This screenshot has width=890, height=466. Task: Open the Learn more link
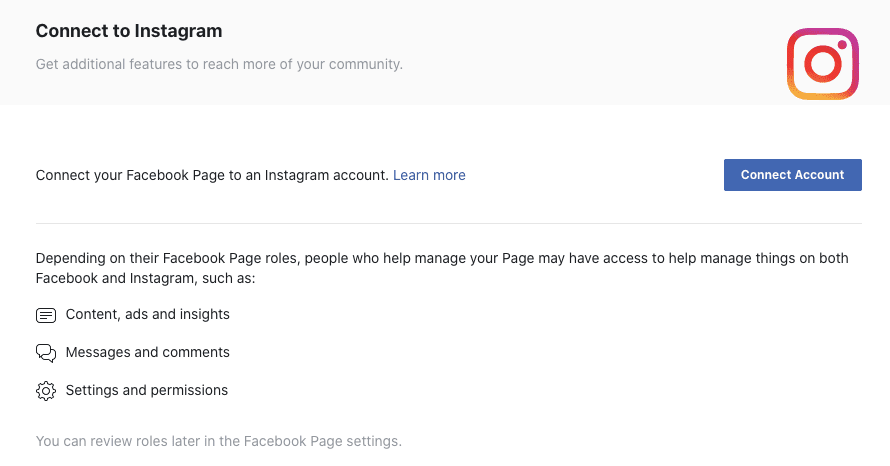click(x=429, y=175)
